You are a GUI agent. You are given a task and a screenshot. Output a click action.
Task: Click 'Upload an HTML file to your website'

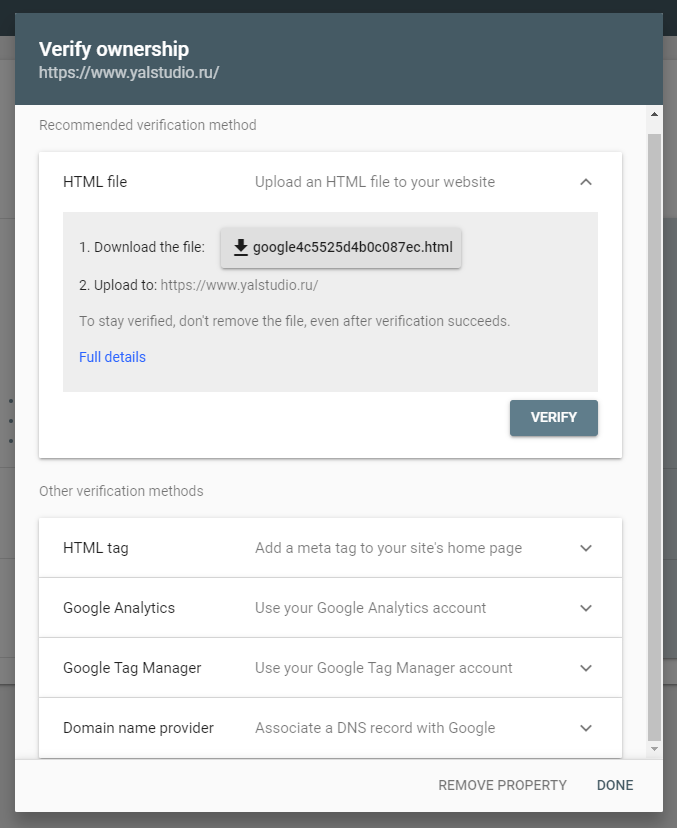(375, 182)
